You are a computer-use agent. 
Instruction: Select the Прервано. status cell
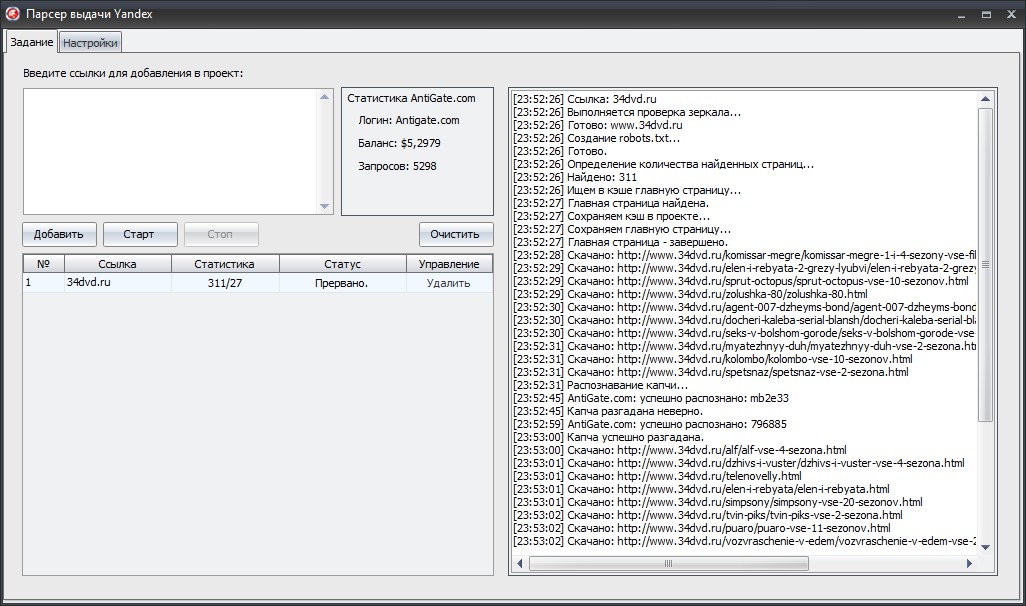[342, 283]
